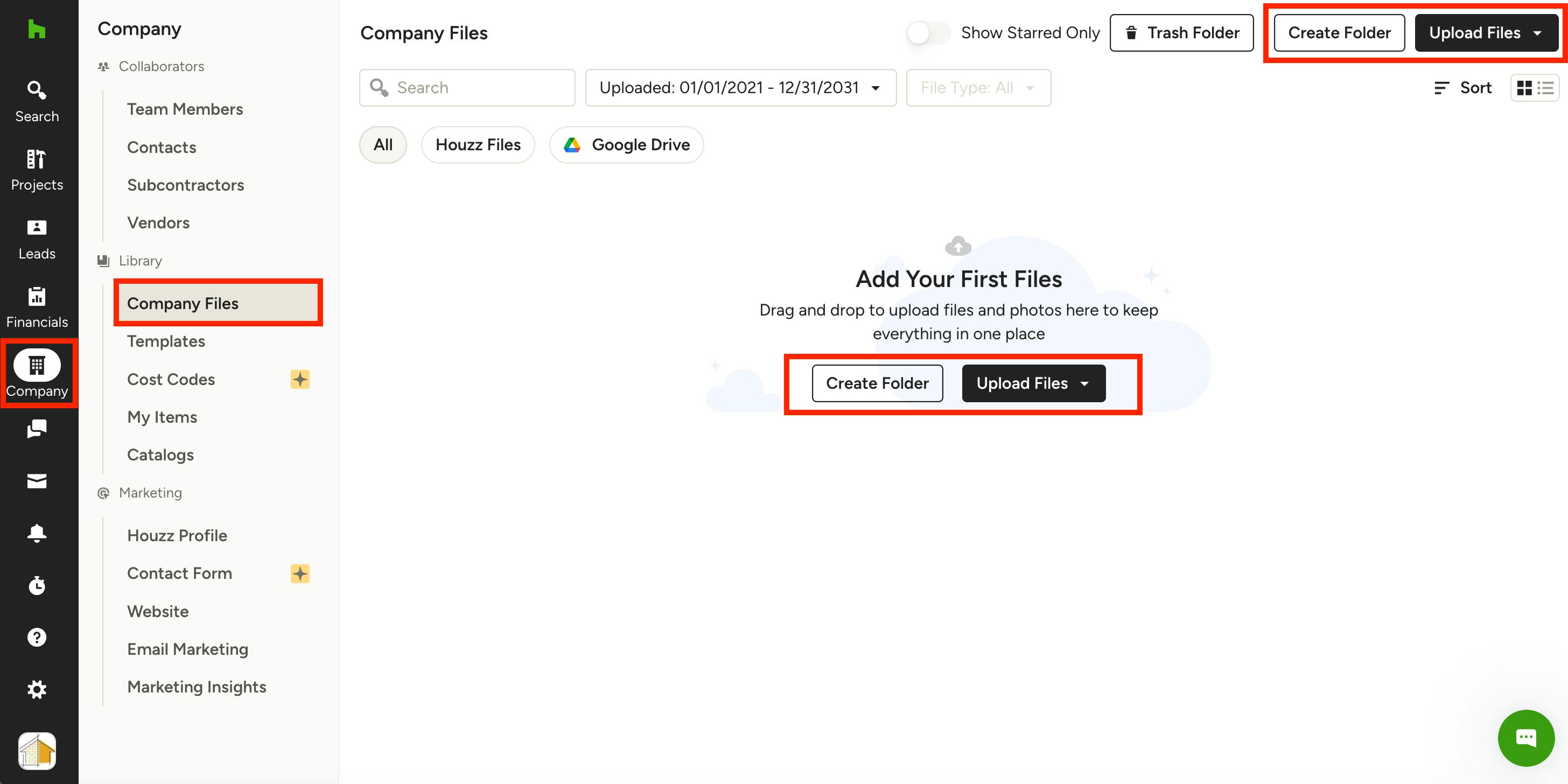Open Catalogs in the sidebar
1568x784 pixels.
pyautogui.click(x=160, y=454)
